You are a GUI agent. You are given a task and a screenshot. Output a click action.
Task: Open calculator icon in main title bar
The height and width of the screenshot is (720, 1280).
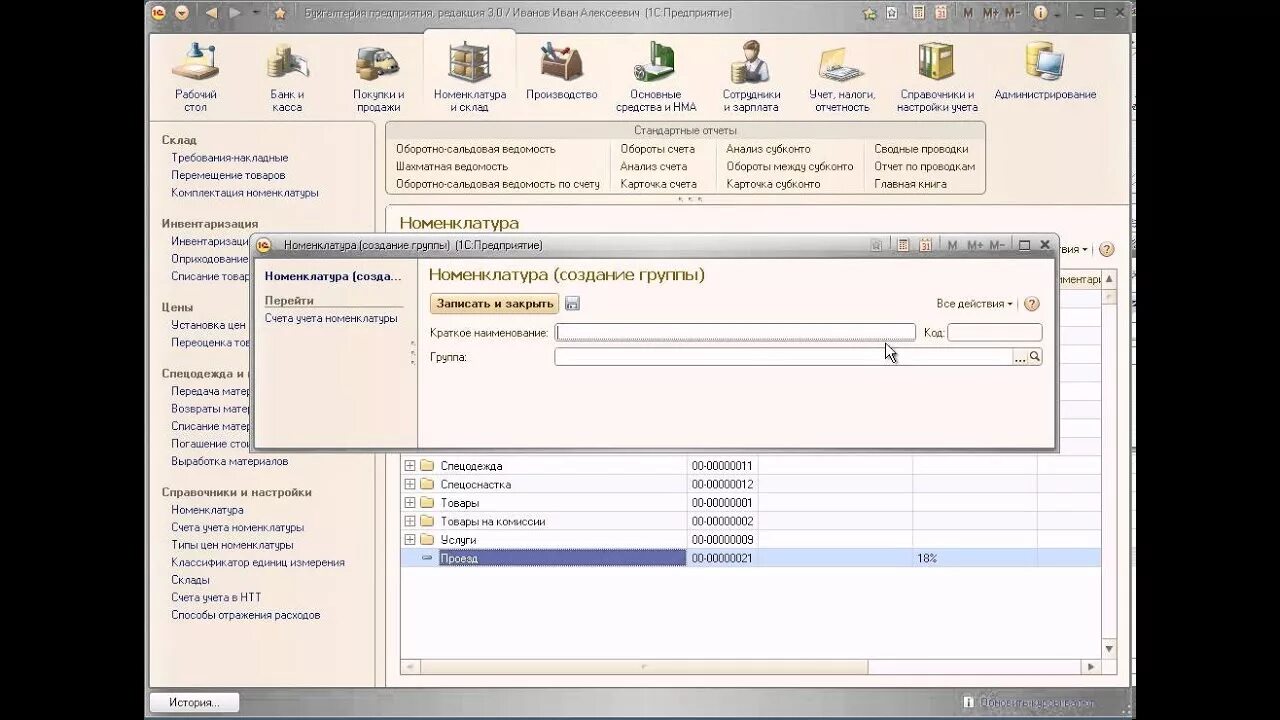(918, 13)
